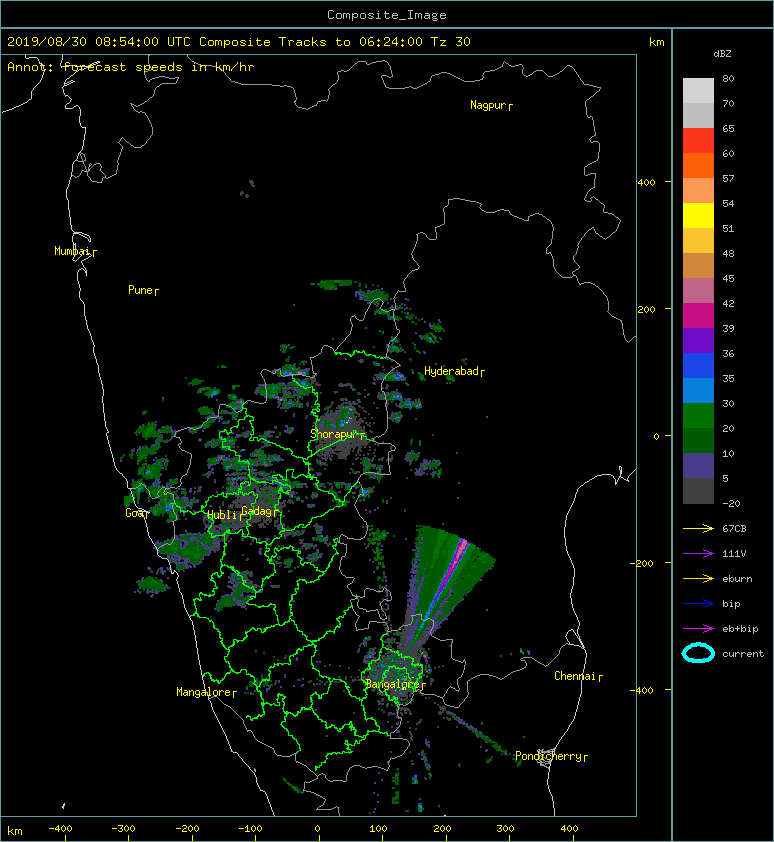Click the Pondicherry city label
The height and width of the screenshot is (842, 774).
click(x=552, y=757)
